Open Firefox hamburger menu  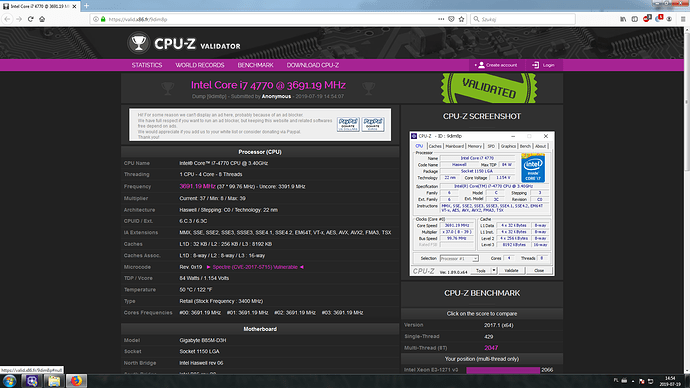683,19
